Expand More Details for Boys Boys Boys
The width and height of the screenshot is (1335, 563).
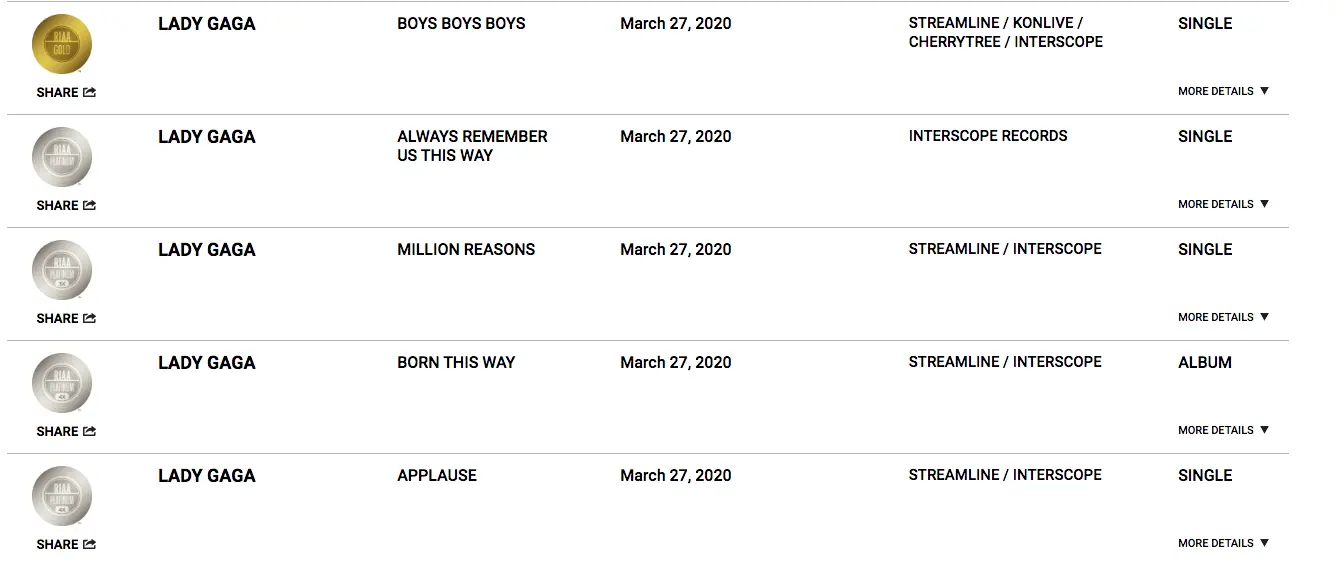pyautogui.click(x=1223, y=91)
